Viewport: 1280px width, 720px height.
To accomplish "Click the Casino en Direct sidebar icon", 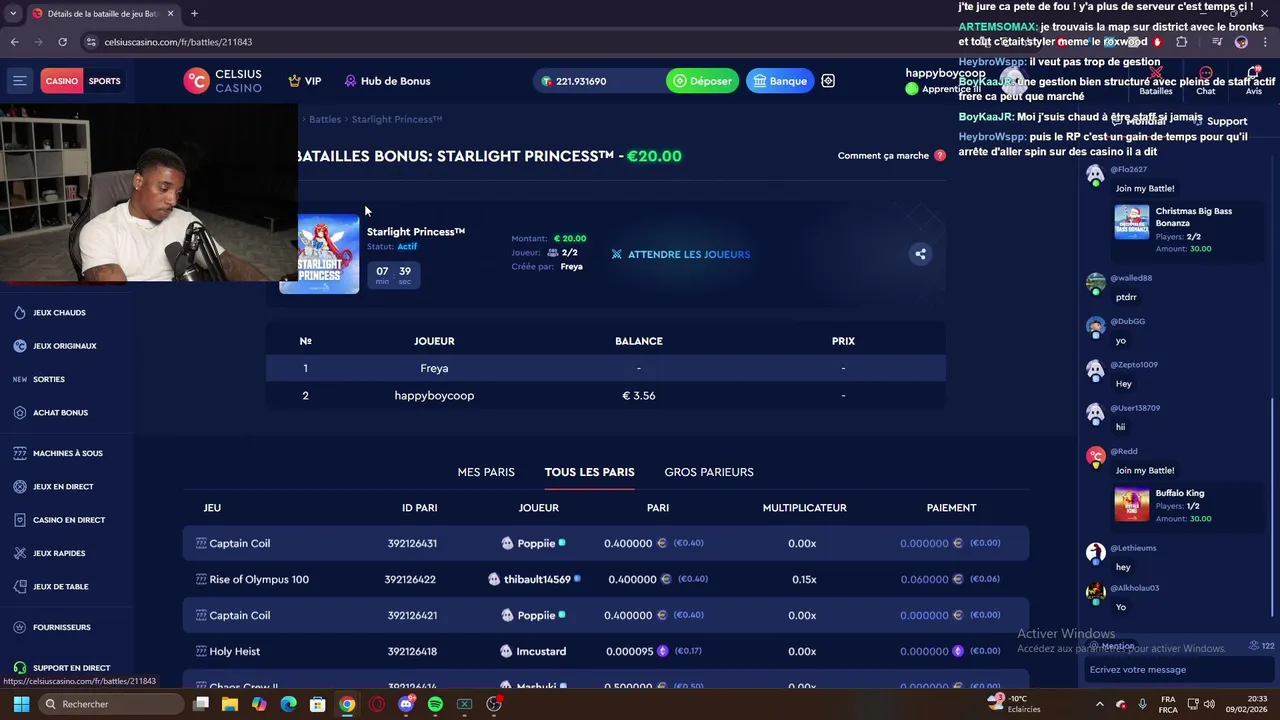I will click(20, 520).
